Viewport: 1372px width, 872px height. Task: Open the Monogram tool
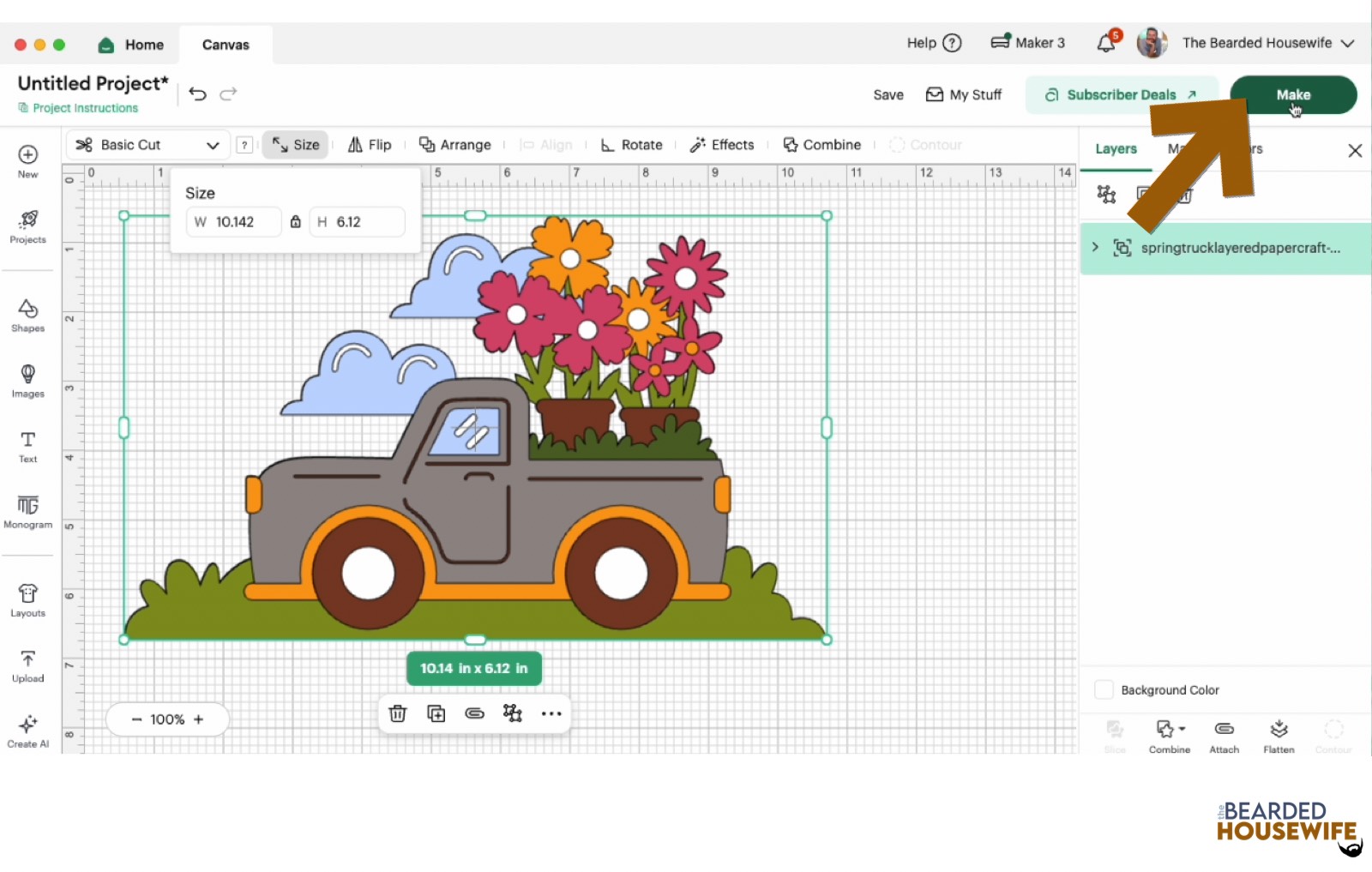pyautogui.click(x=27, y=511)
